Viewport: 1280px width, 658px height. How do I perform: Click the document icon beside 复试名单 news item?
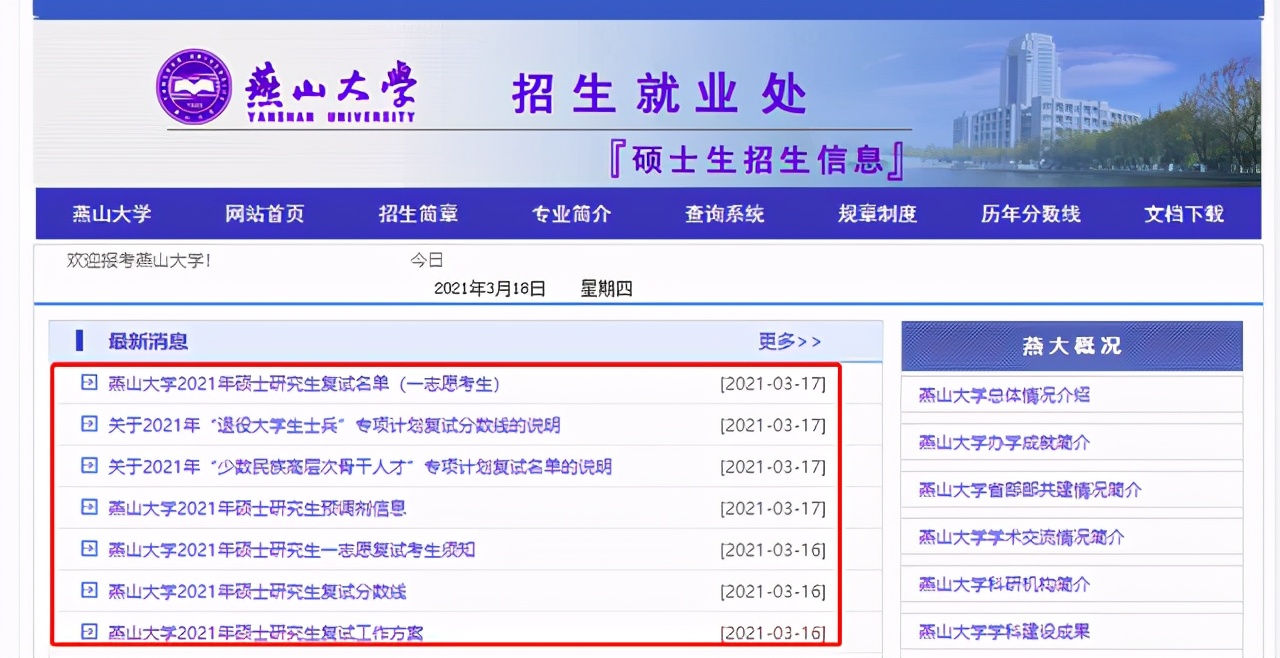88,383
